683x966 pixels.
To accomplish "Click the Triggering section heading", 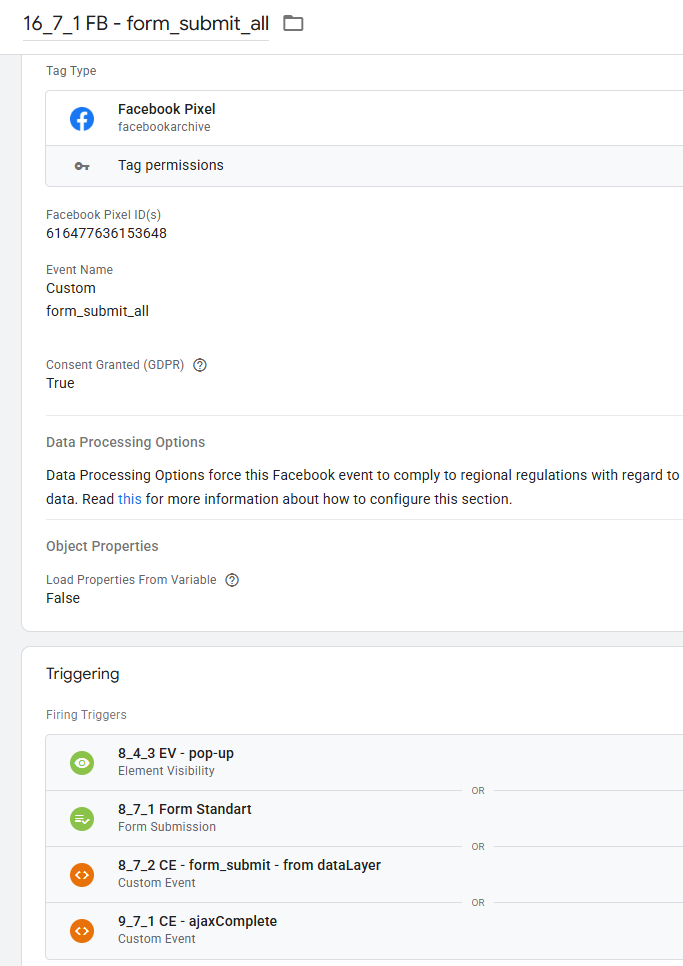I will click(x=83, y=674).
